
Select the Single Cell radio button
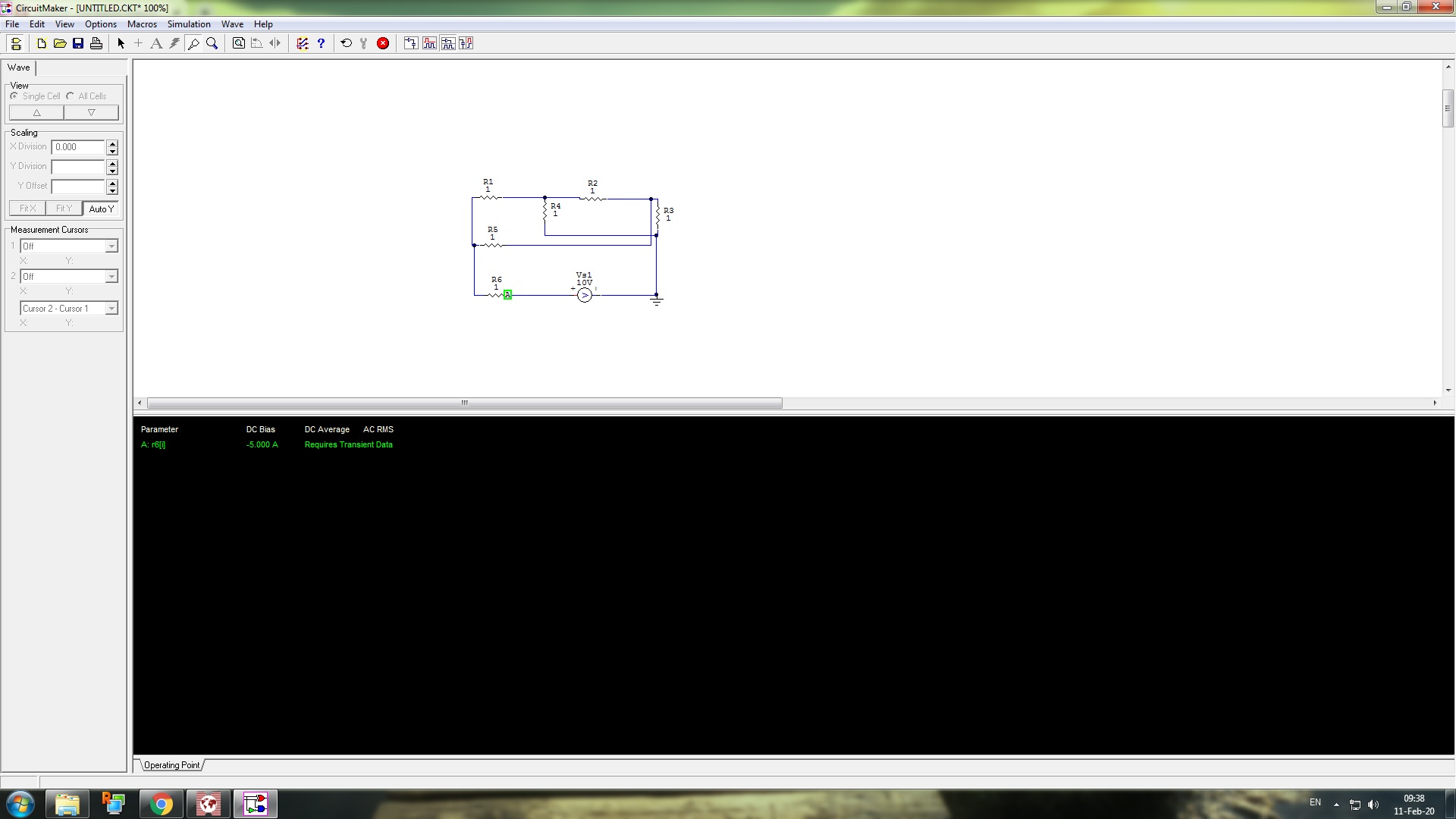tap(14, 96)
